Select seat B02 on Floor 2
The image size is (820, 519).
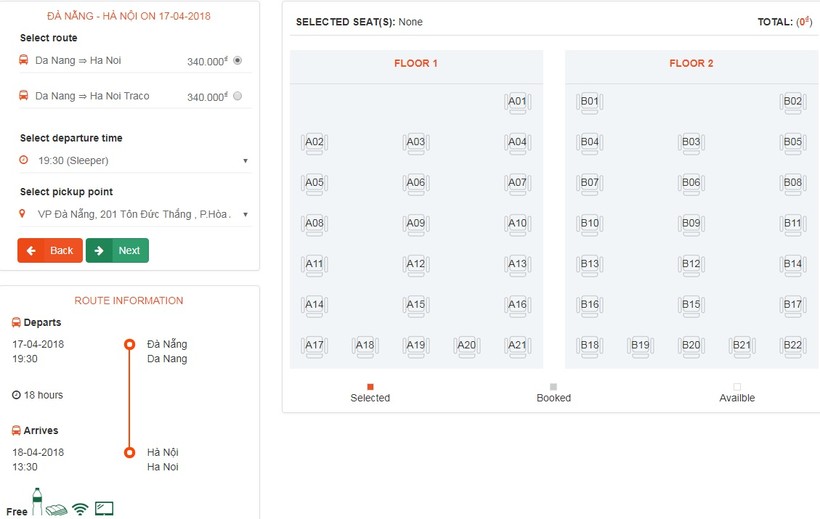[792, 102]
